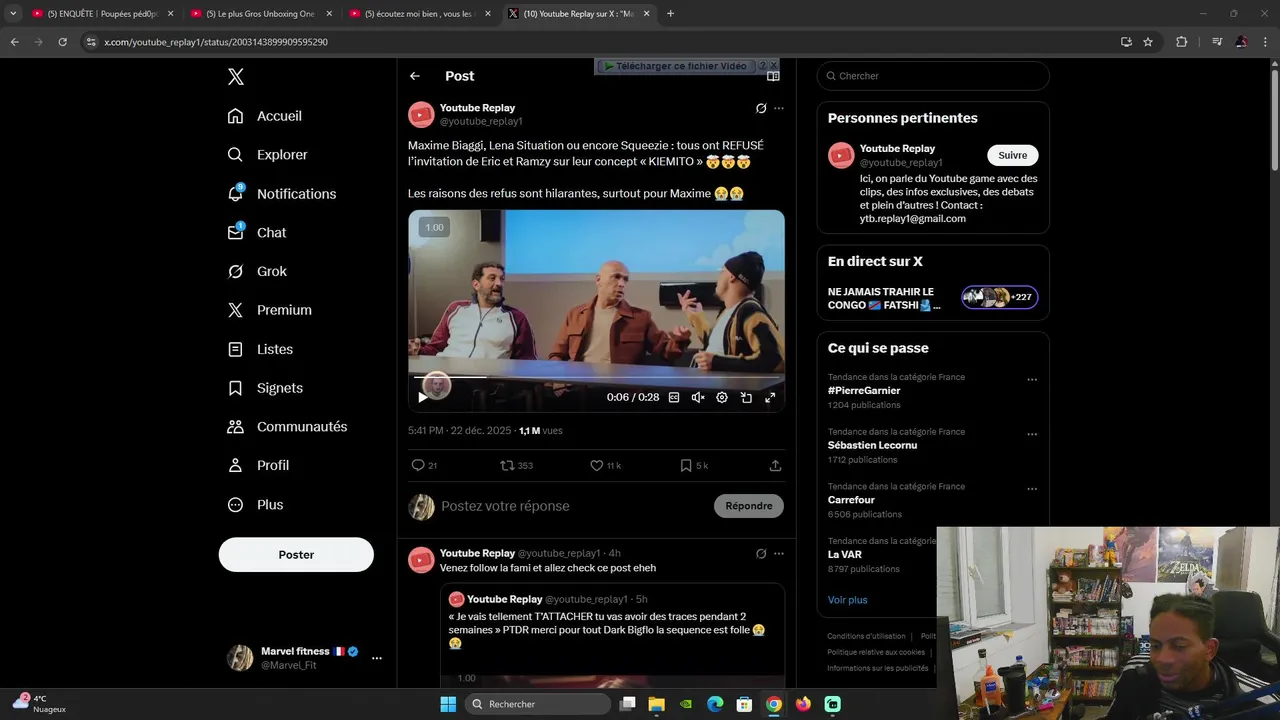Open options for the Carrefour trend
Screen dimensions: 1280x720
tap(1032, 489)
